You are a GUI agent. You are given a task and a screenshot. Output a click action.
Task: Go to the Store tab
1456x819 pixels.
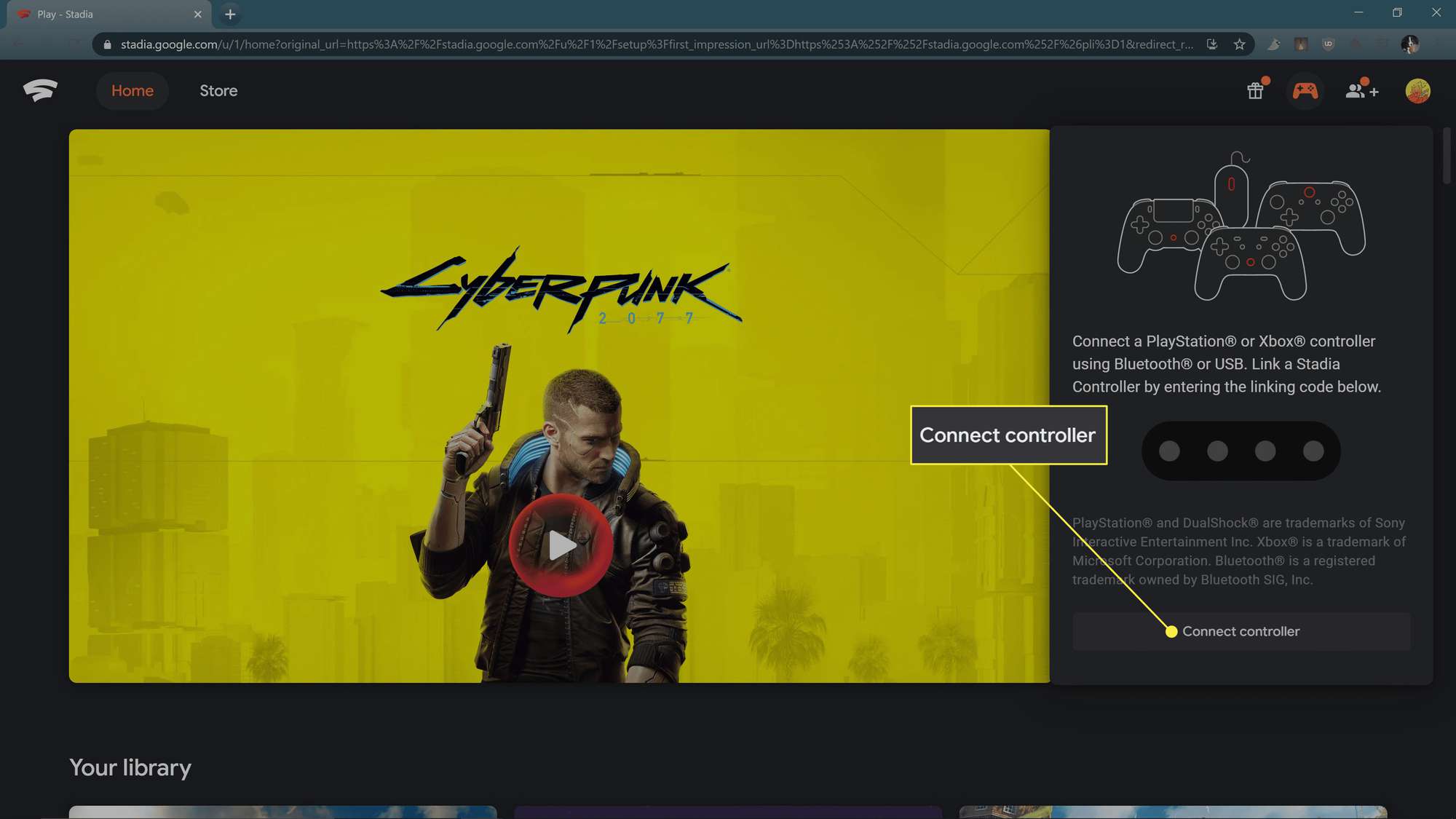click(x=218, y=91)
